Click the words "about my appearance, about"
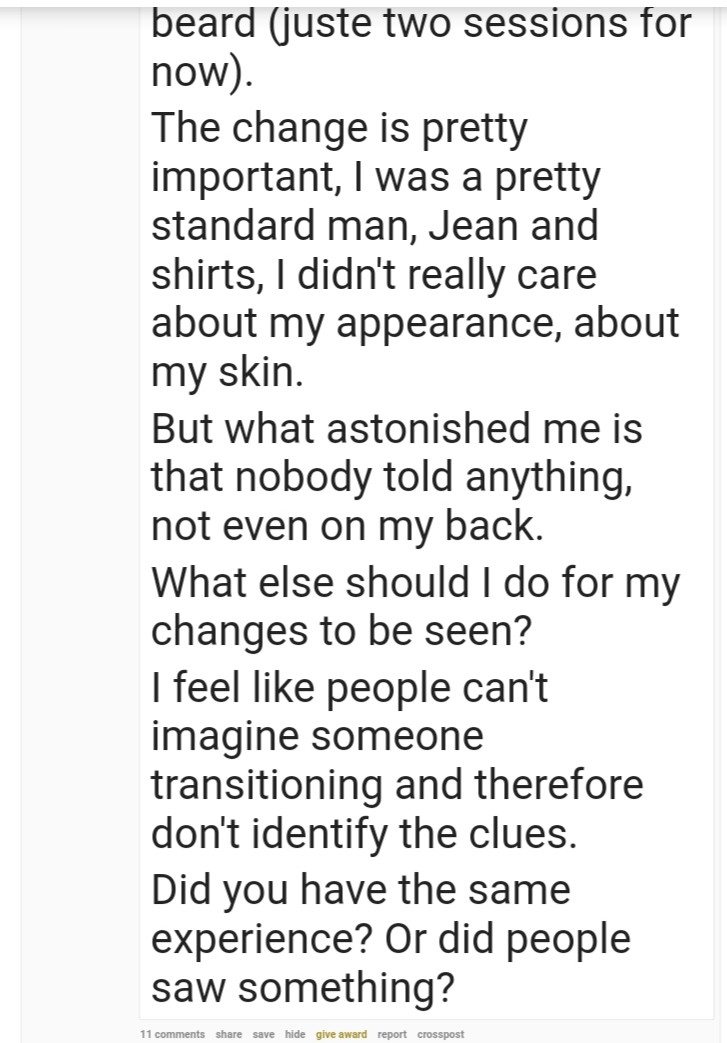The height and width of the screenshot is (1043, 727). pyautogui.click(x=415, y=323)
